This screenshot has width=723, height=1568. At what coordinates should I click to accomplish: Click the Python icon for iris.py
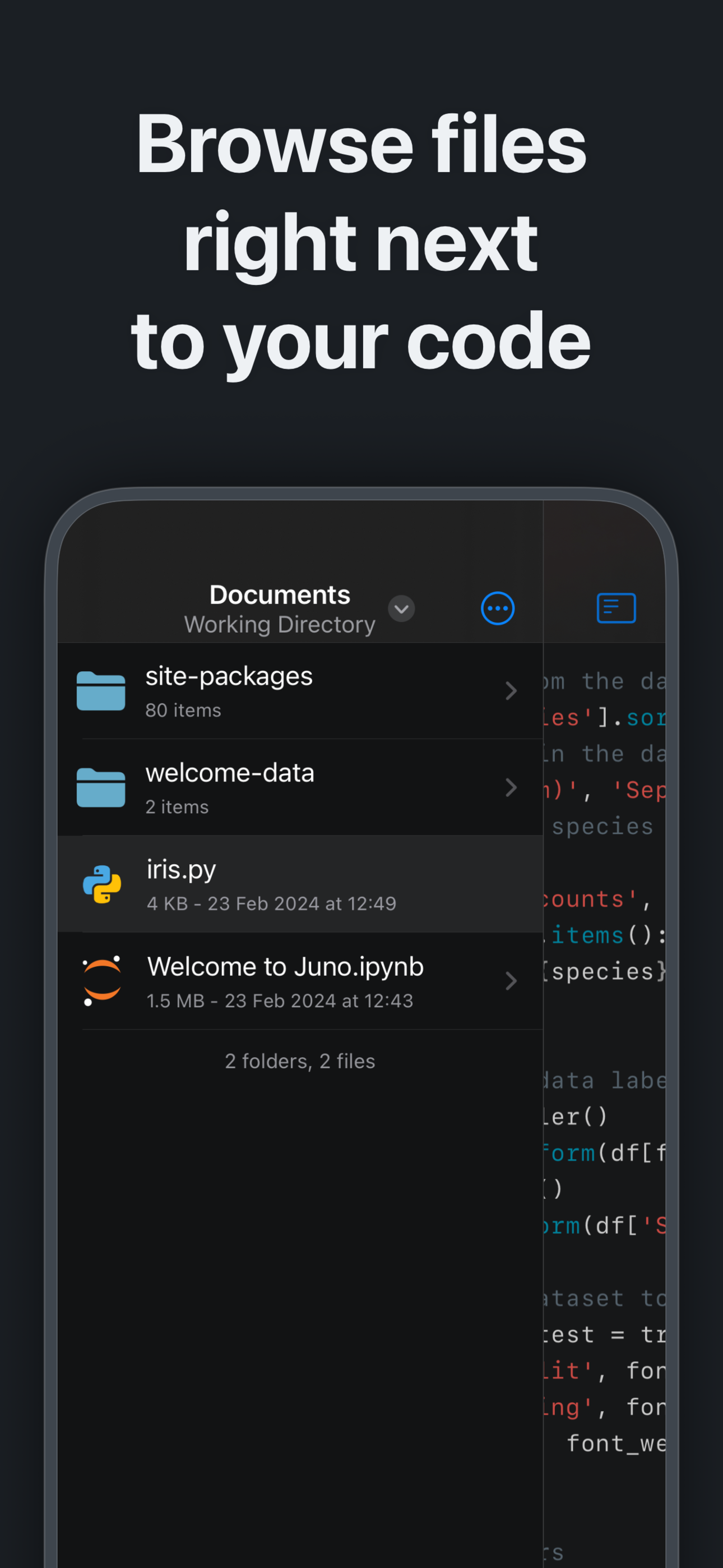(x=101, y=884)
